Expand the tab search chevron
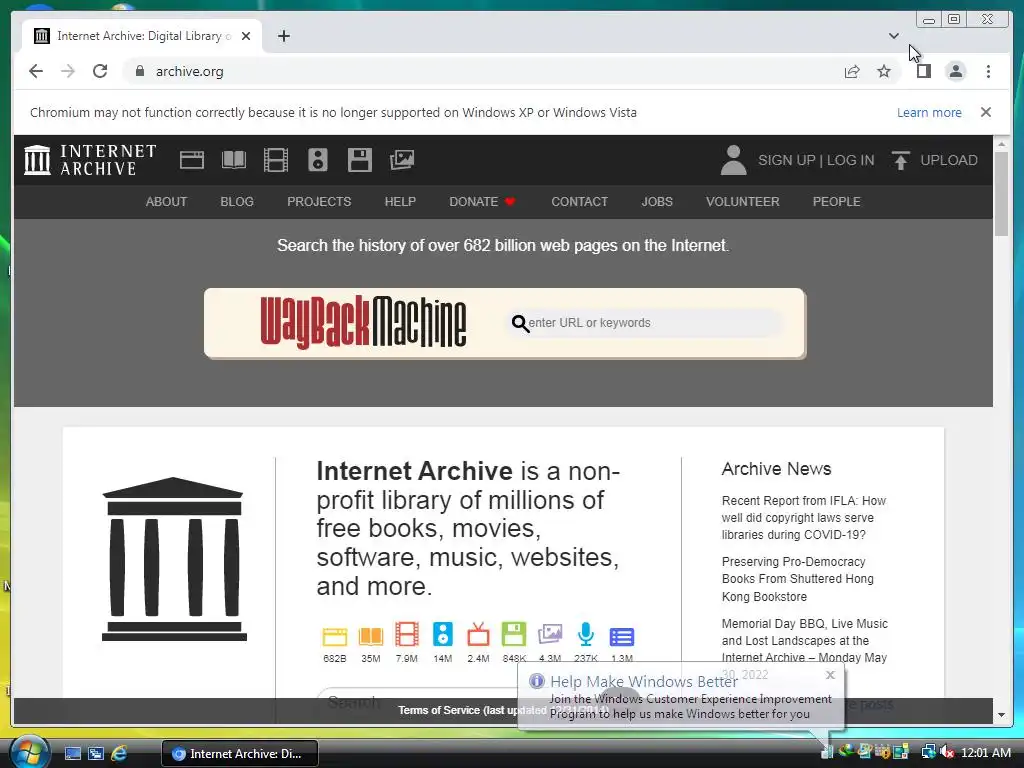This screenshot has width=1024, height=768. (893, 36)
